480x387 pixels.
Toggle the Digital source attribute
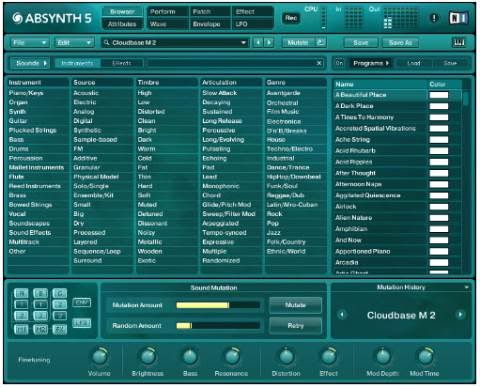coord(83,121)
